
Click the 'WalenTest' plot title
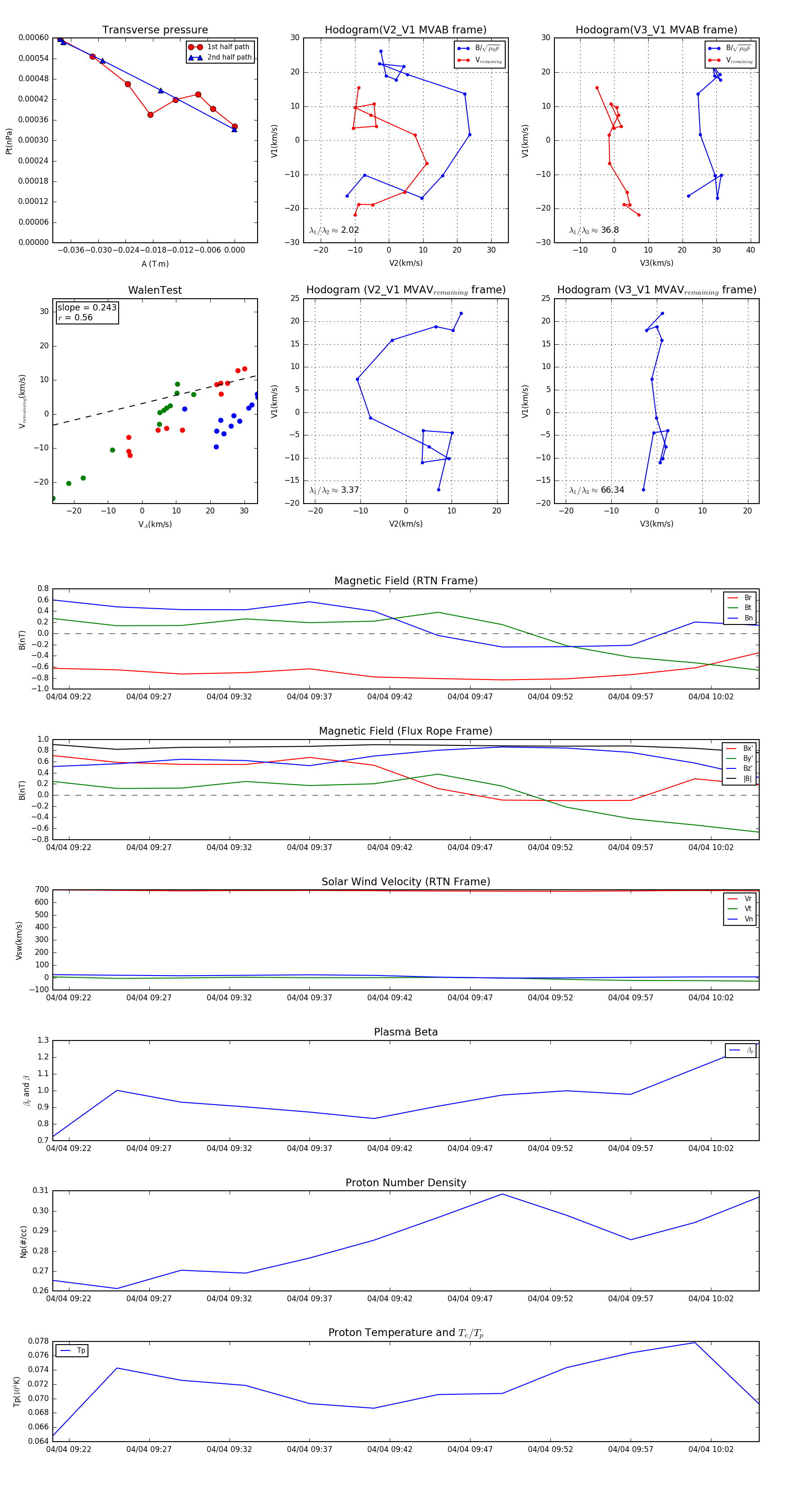coord(155,290)
